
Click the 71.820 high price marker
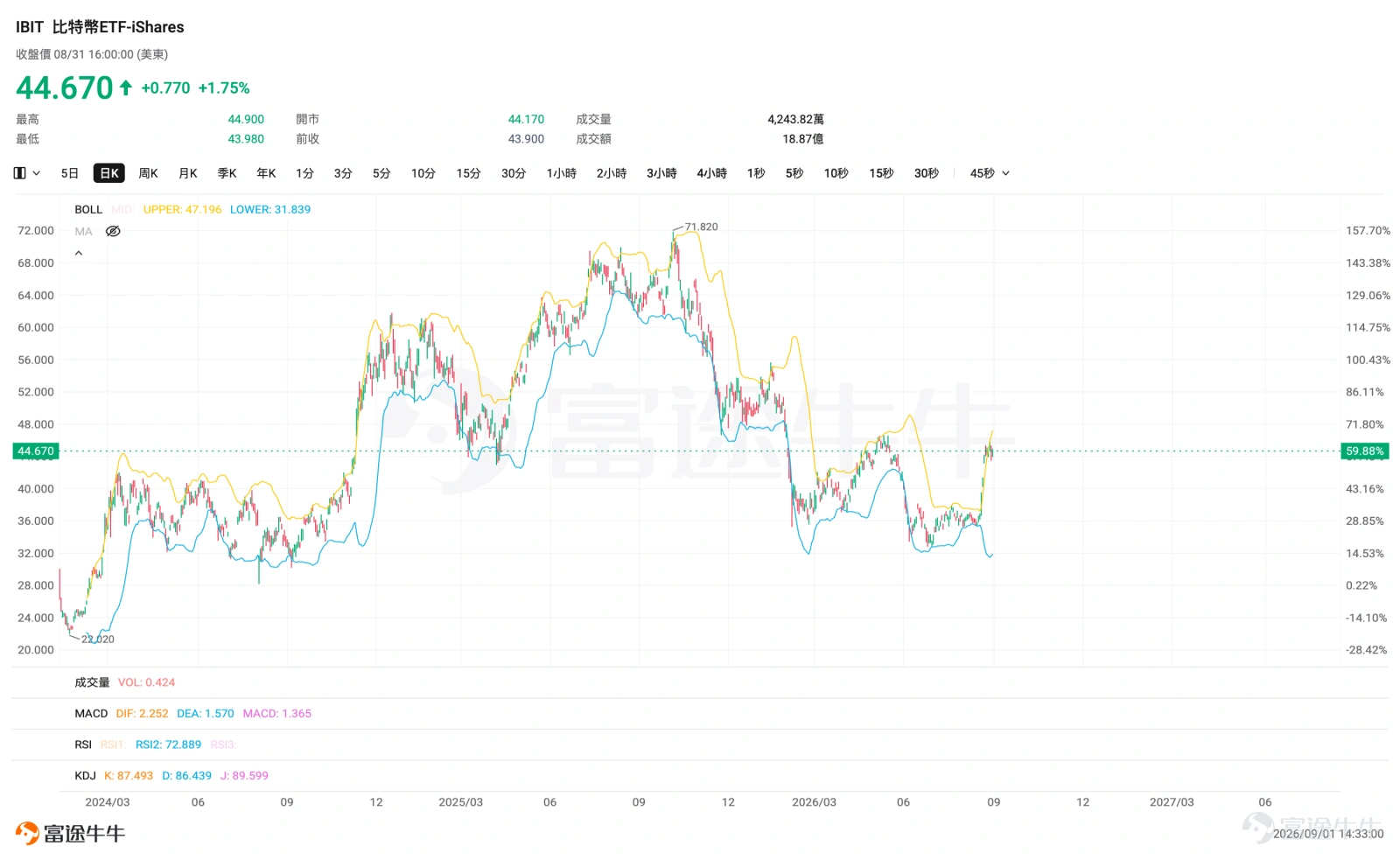coord(701,227)
